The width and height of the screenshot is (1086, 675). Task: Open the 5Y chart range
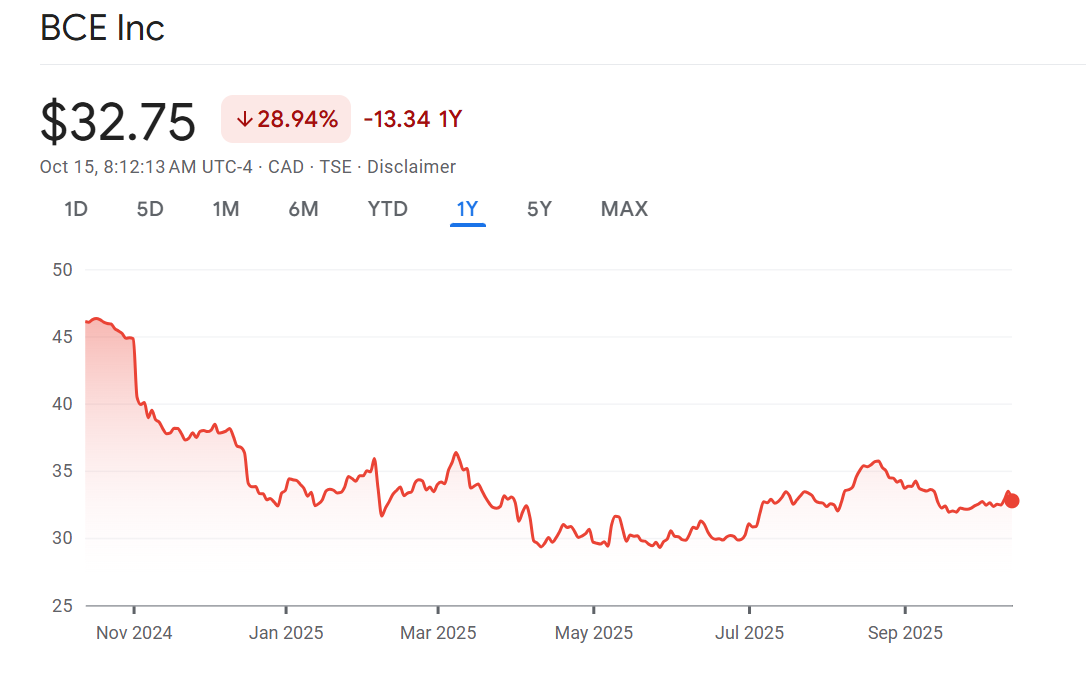pos(539,209)
